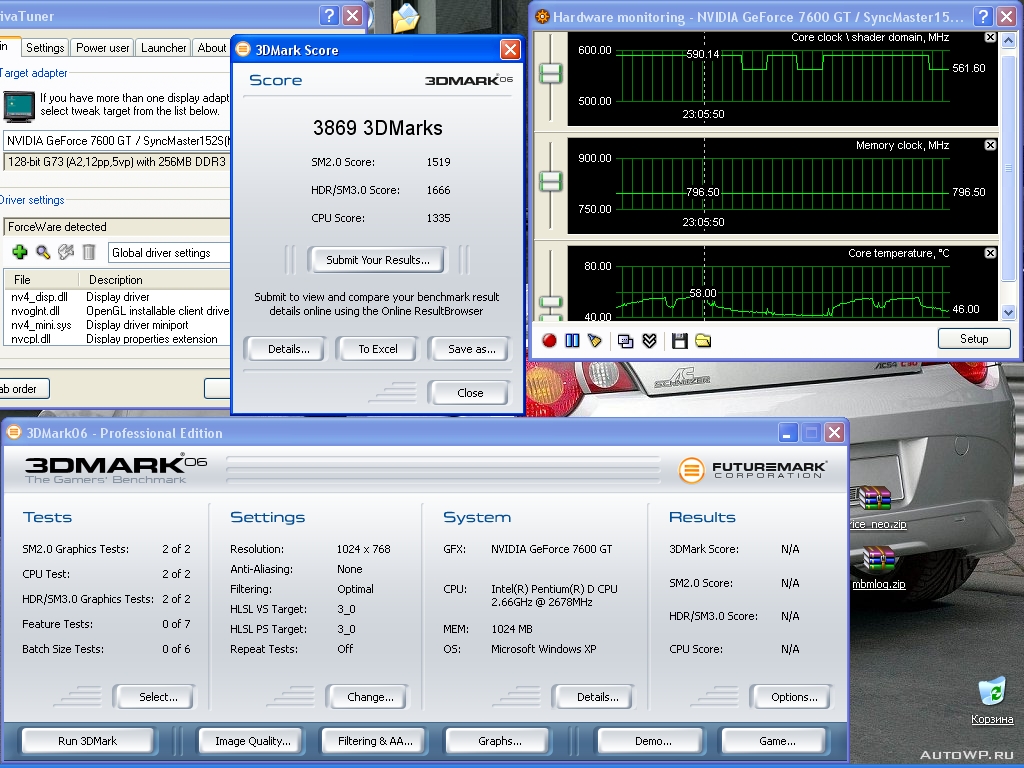Click Change under the Settings section

click(x=370, y=697)
